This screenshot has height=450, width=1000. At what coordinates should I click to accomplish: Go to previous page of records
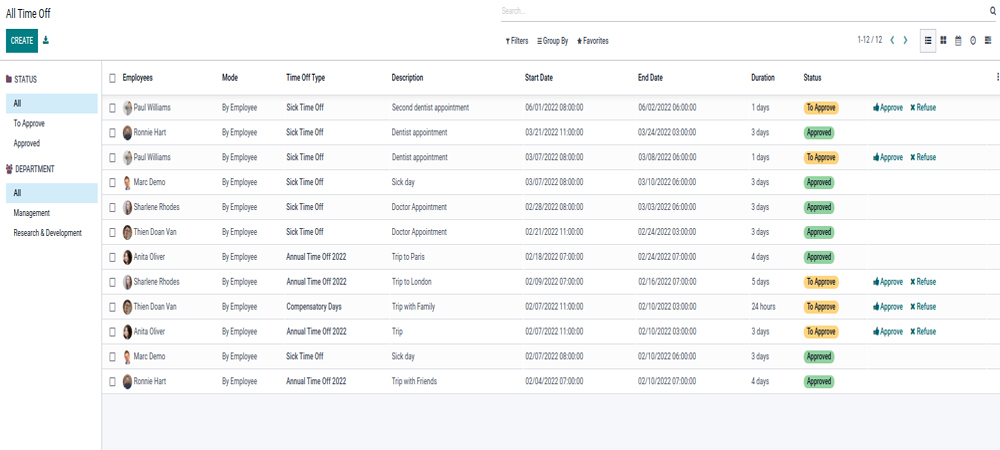pos(892,40)
